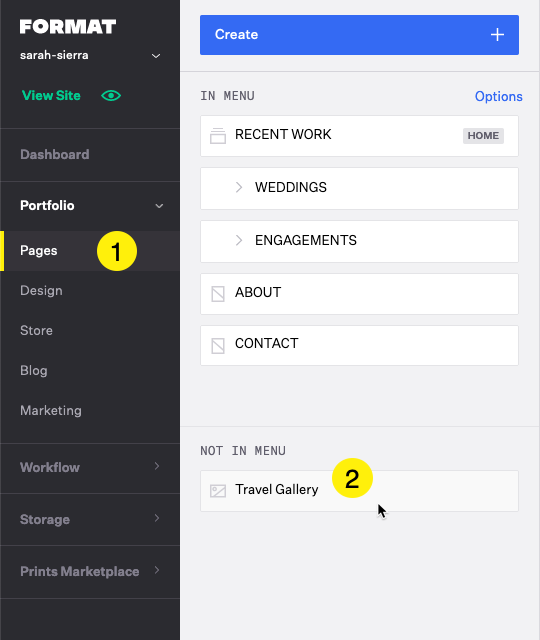This screenshot has height=640, width=540.
Task: Expand the Workflow section
Action: pos(90,467)
